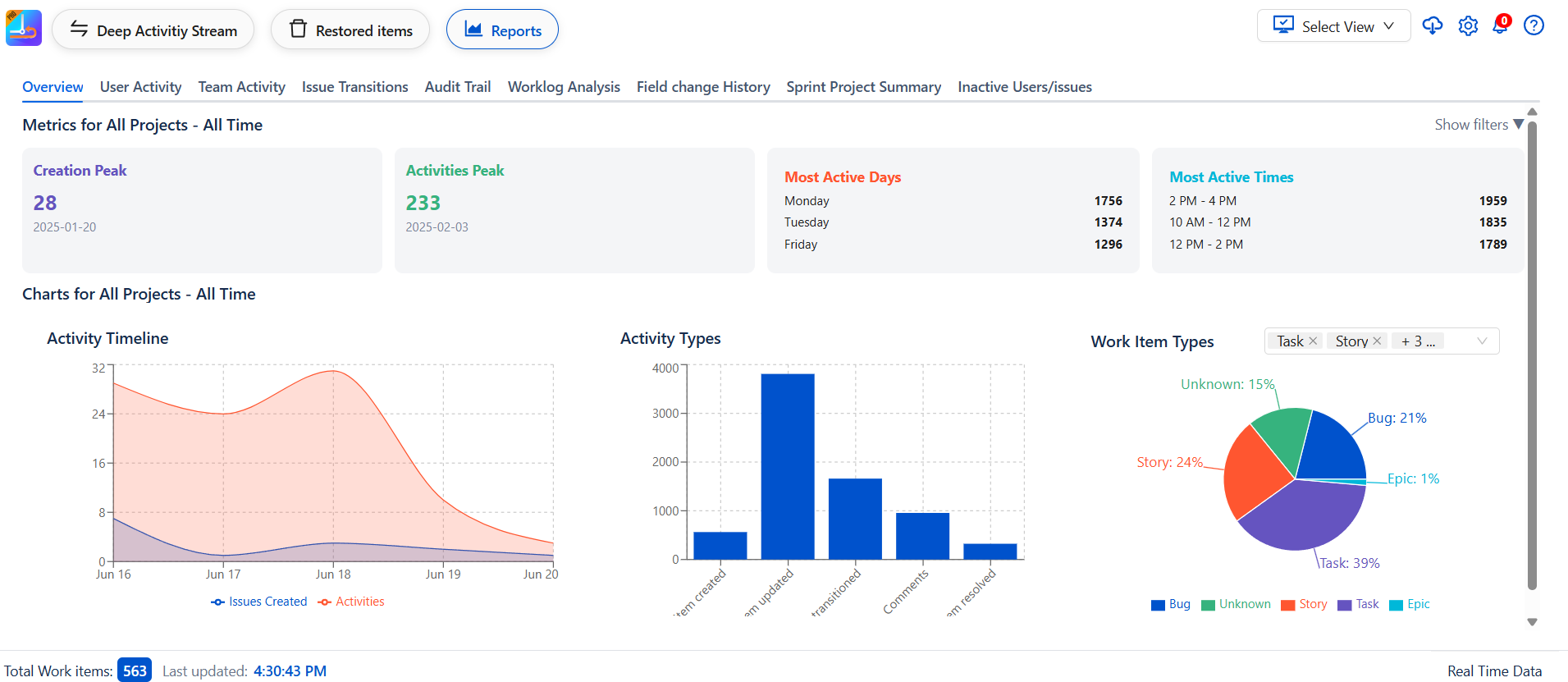Click the app logo icon

tap(24, 29)
